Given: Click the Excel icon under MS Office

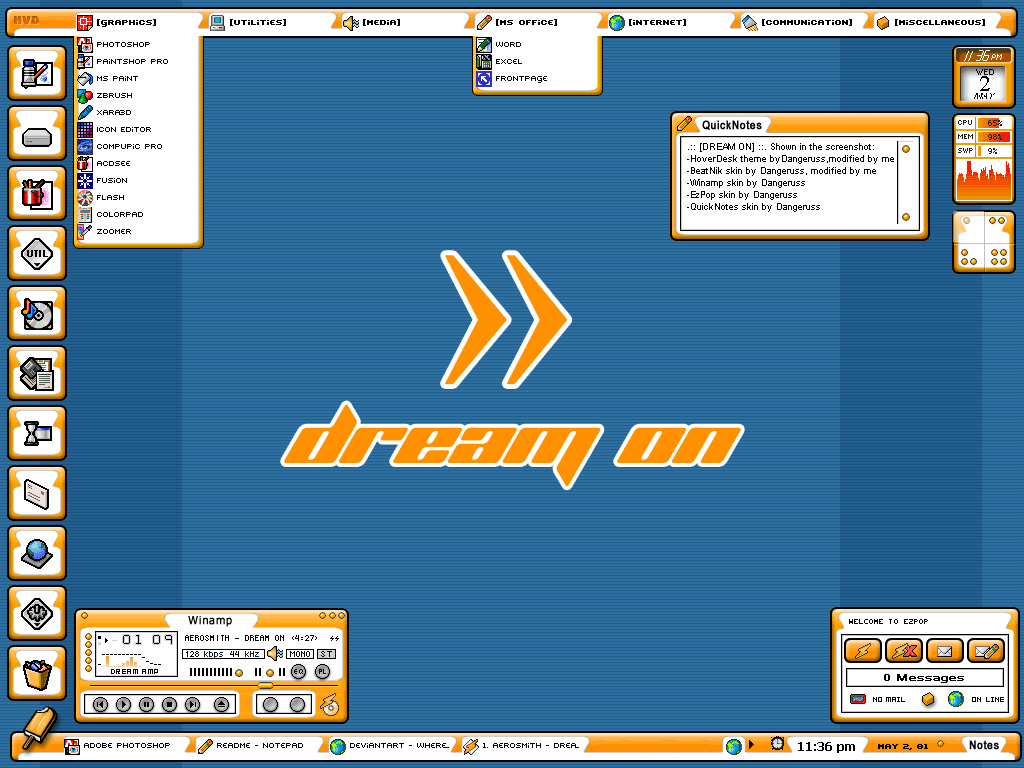Looking at the screenshot, I should (x=484, y=61).
